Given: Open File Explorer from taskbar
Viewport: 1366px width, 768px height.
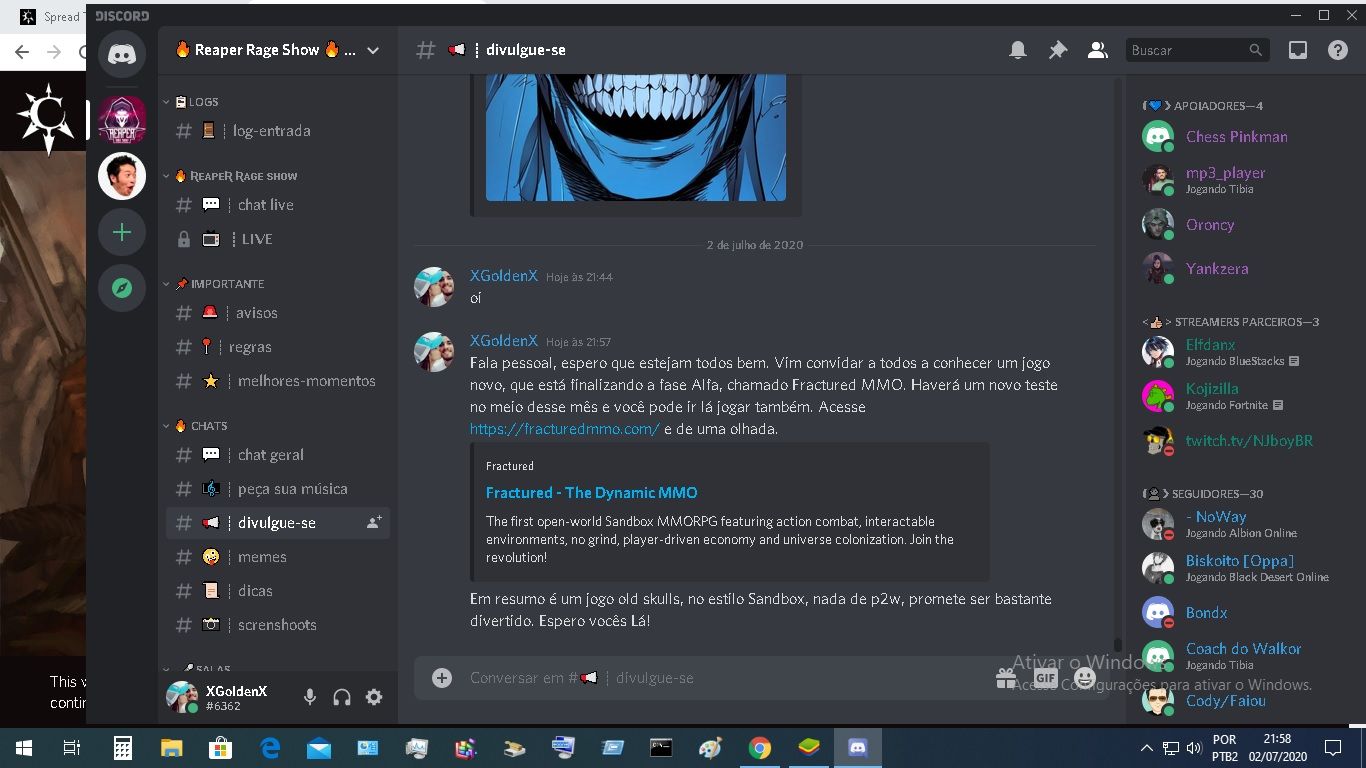Looking at the screenshot, I should pyautogui.click(x=172, y=748).
